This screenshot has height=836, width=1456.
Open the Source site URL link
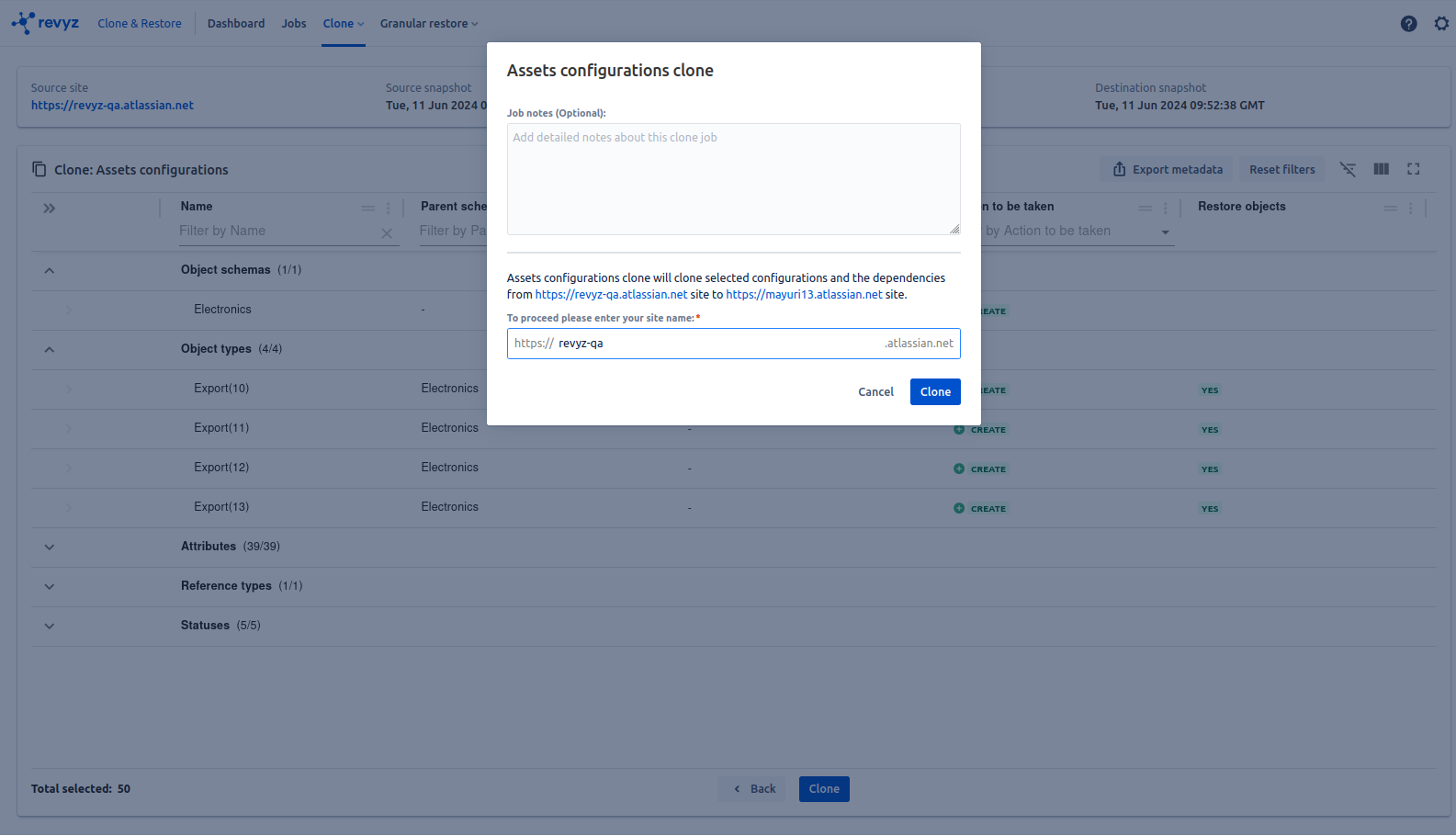tap(112, 106)
